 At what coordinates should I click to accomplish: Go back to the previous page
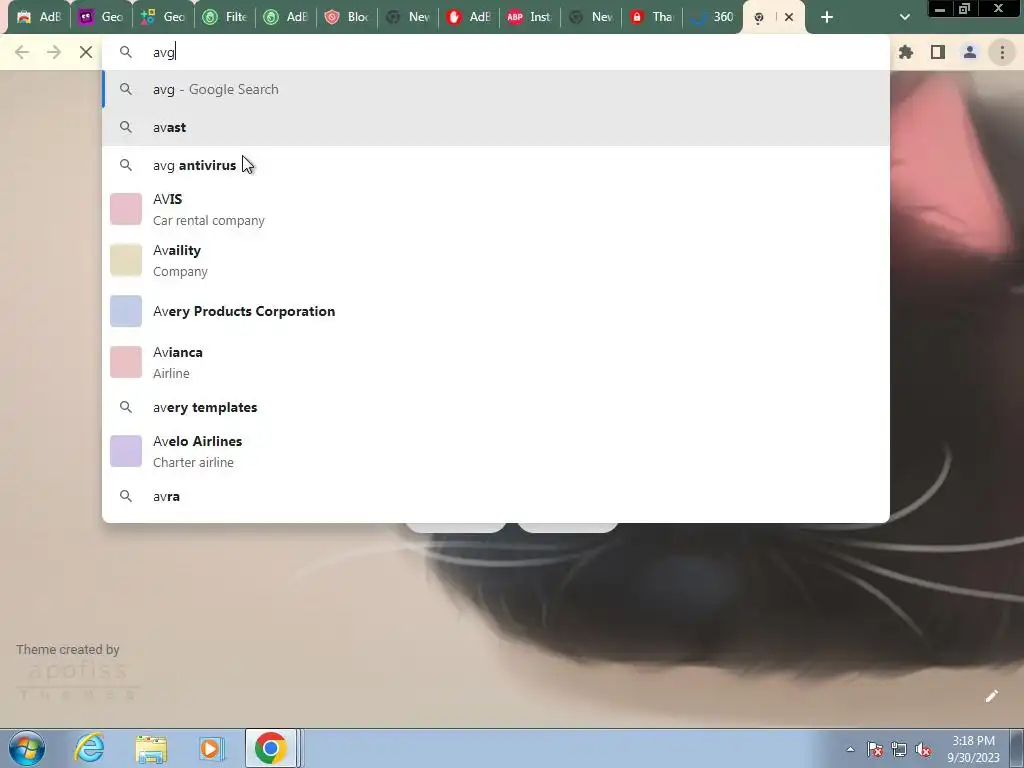click(x=22, y=52)
